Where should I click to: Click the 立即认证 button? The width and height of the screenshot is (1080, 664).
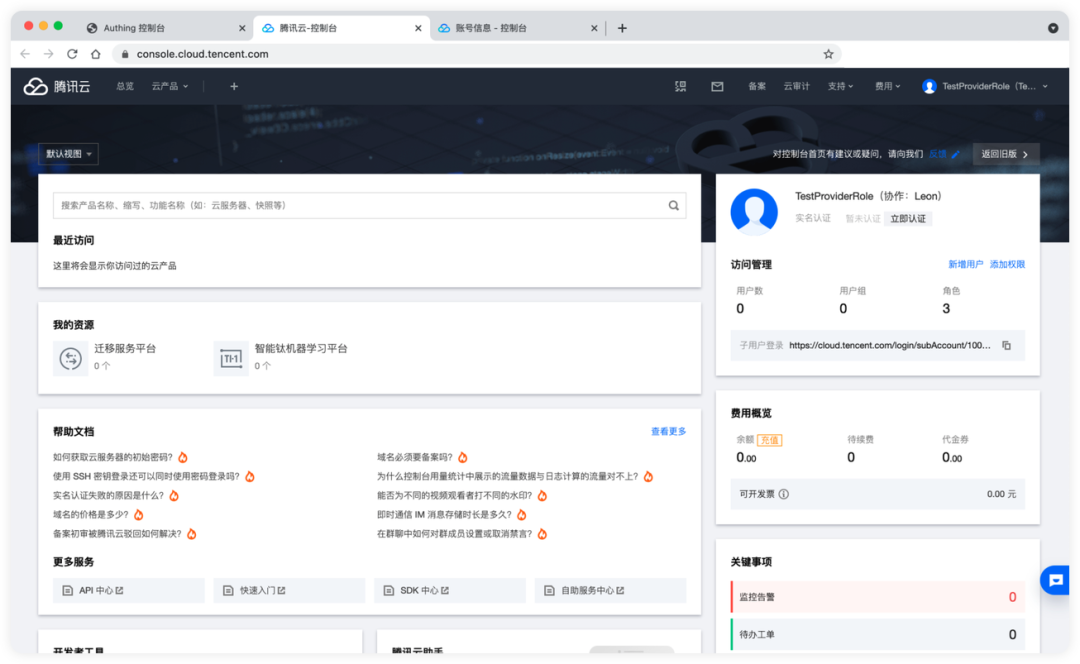tap(908, 218)
